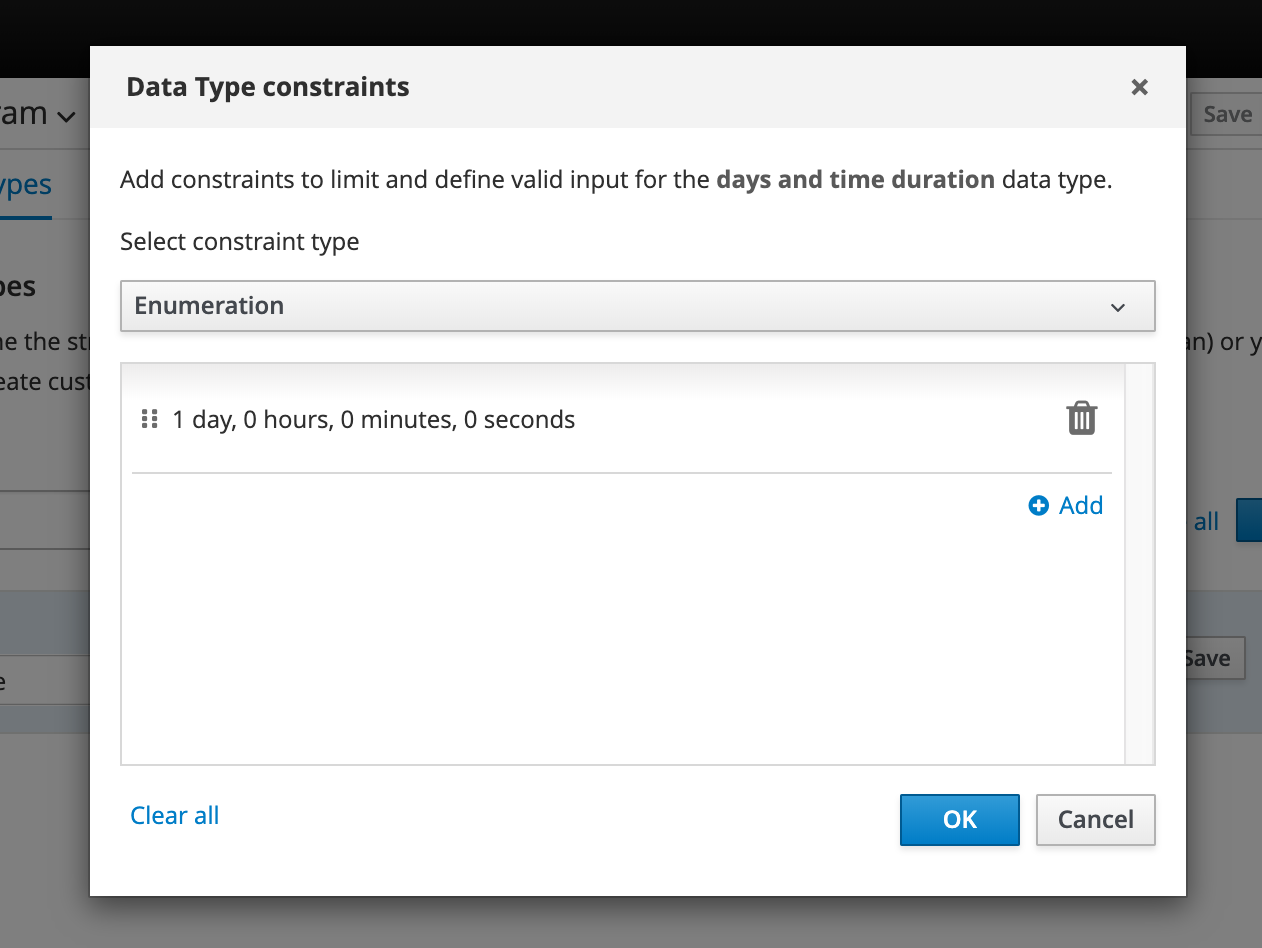Grab the drag handle of the enumeration row
This screenshot has width=1262, height=948.
150,419
